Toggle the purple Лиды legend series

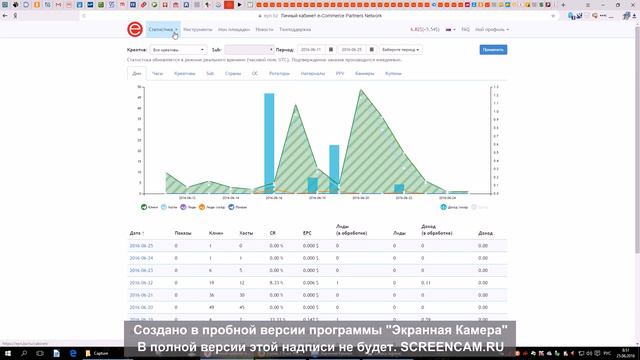point(188,207)
